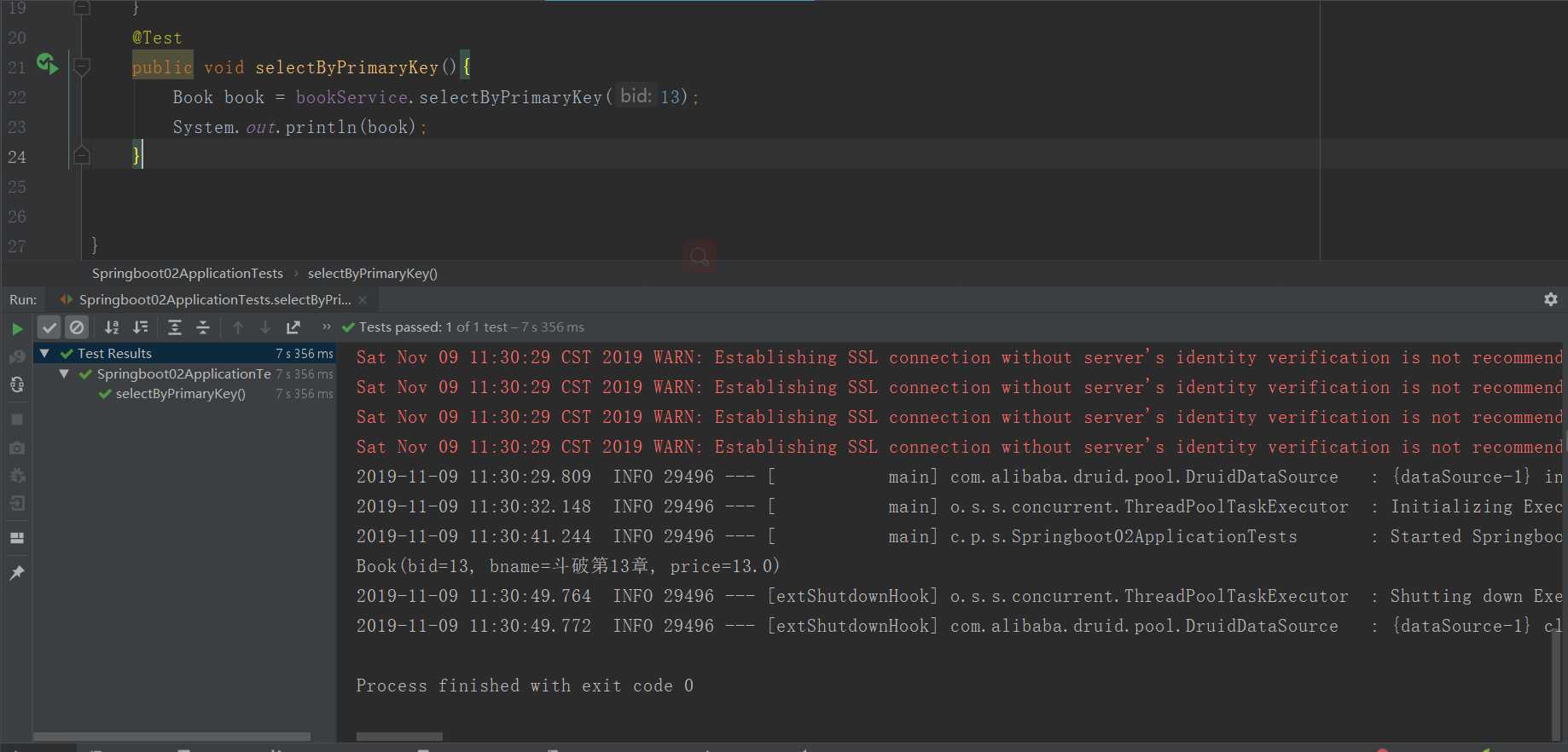The height and width of the screenshot is (752, 1568).
Task: Click the dump threads camera icon
Action: (x=17, y=448)
